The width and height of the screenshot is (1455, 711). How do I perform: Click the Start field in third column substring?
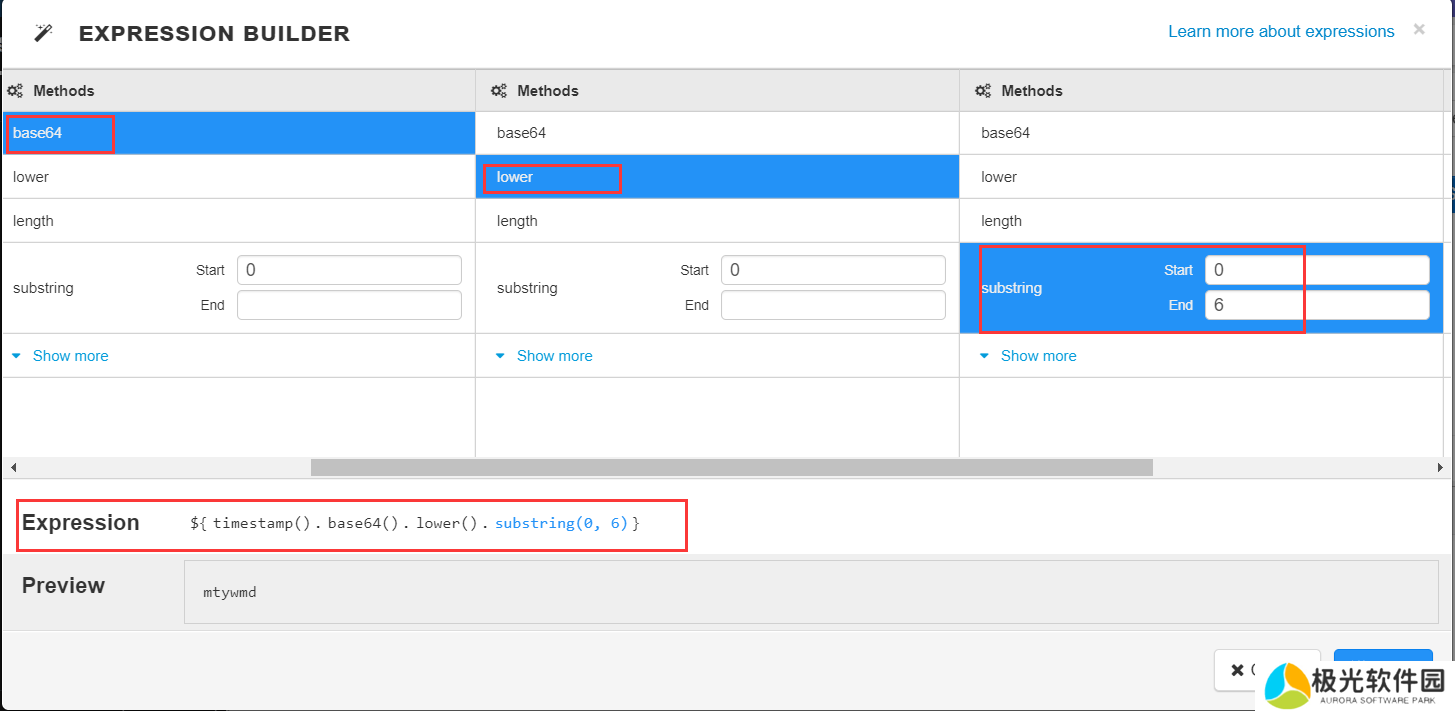click(x=1316, y=270)
